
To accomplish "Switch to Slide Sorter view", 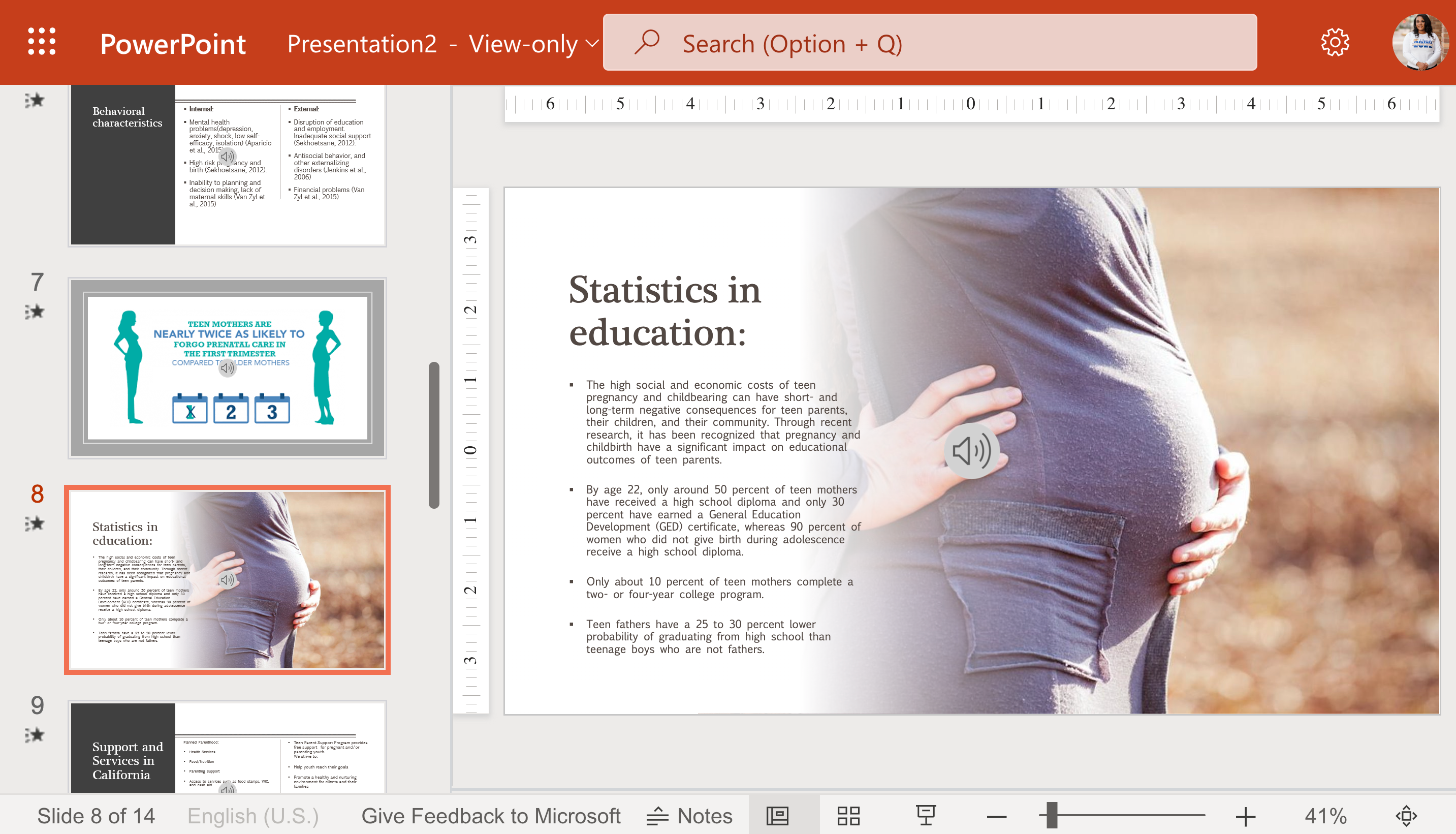I will (x=848, y=816).
